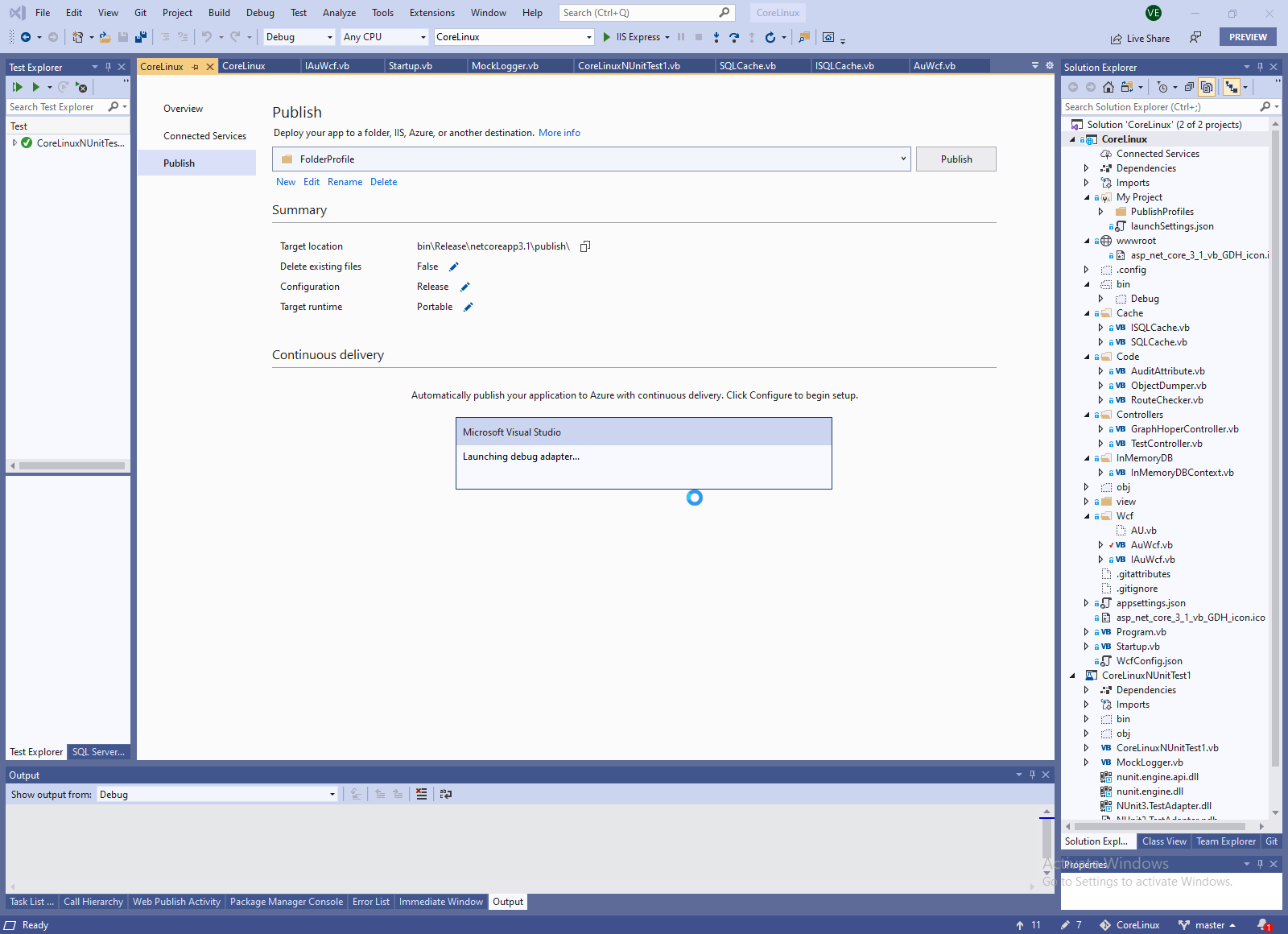Screen dimensions: 1288x934
Task: Expand the CoreLinuxNUnitTes... test node
Action: tap(14, 143)
